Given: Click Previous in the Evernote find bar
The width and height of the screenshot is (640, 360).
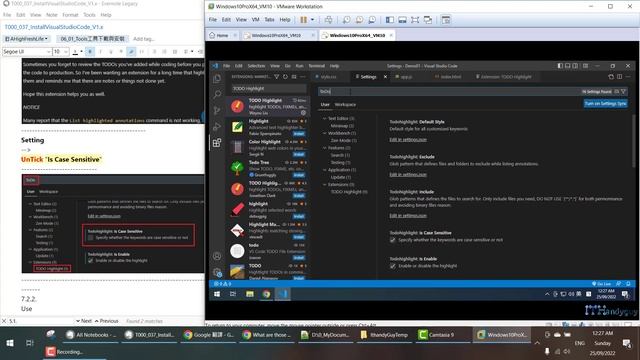Looking at the screenshot, I should point(107,321).
